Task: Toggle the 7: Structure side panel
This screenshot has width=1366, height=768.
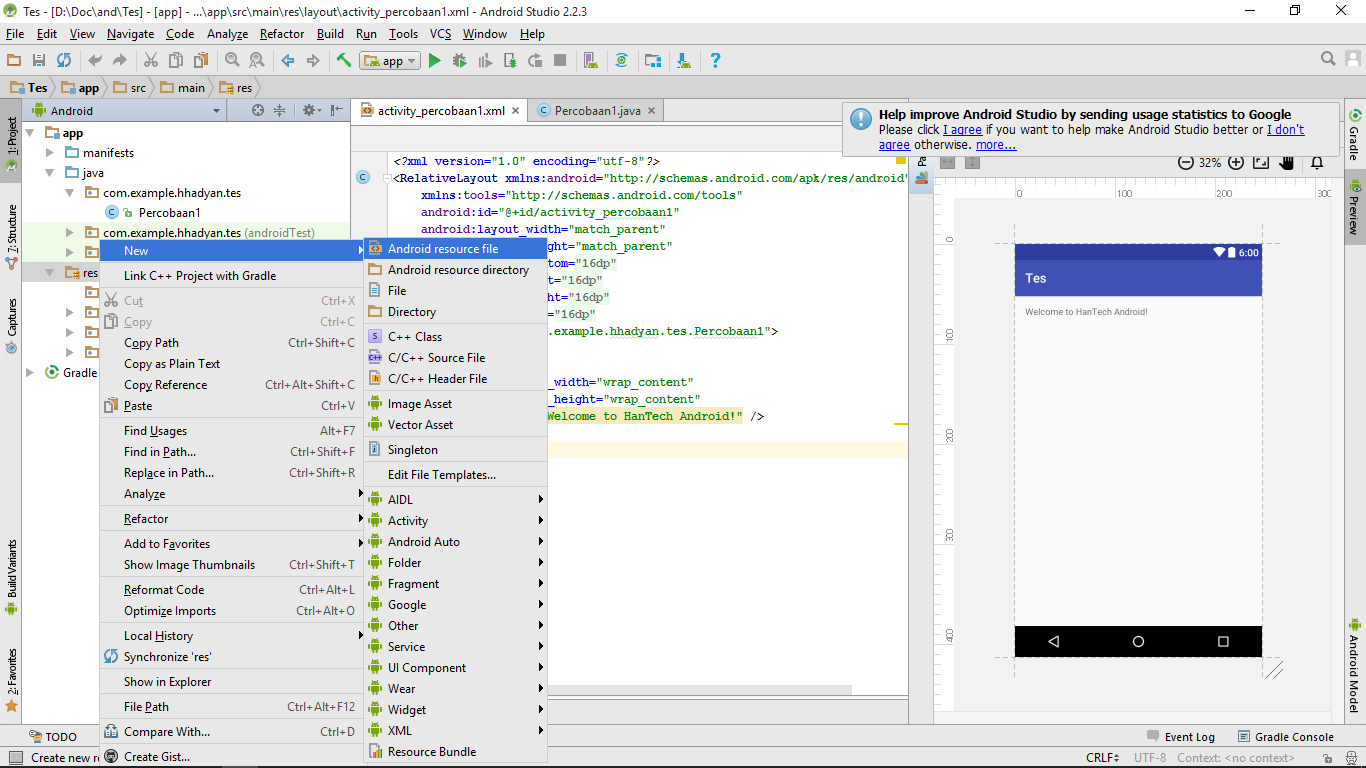Action: [x=11, y=238]
